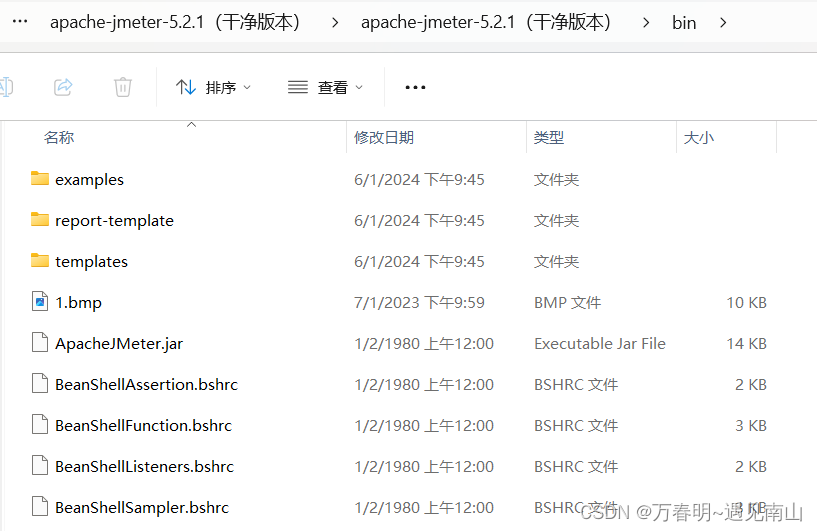Sort by Size (大小) column header
Screen dimensions: 817x531
tap(699, 138)
